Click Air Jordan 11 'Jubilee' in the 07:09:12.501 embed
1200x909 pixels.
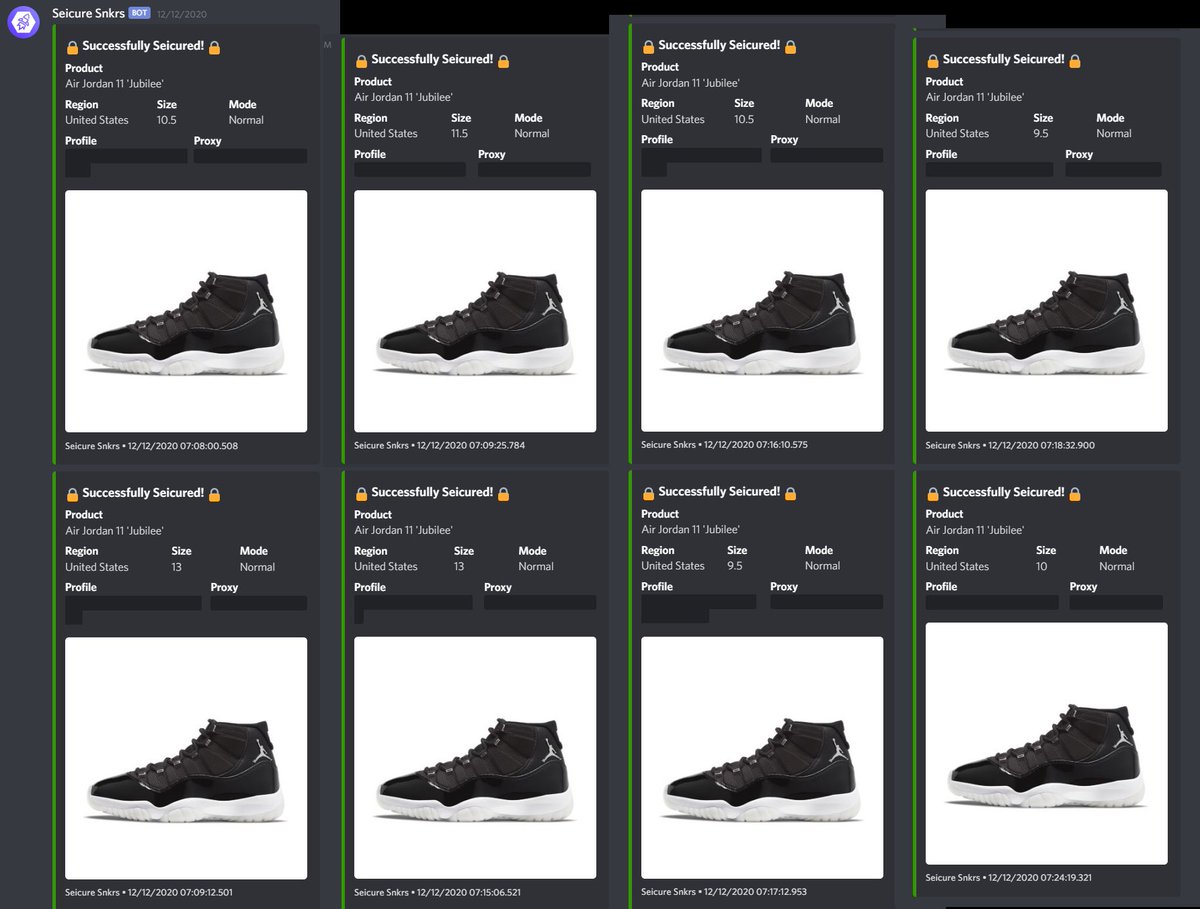[114, 531]
